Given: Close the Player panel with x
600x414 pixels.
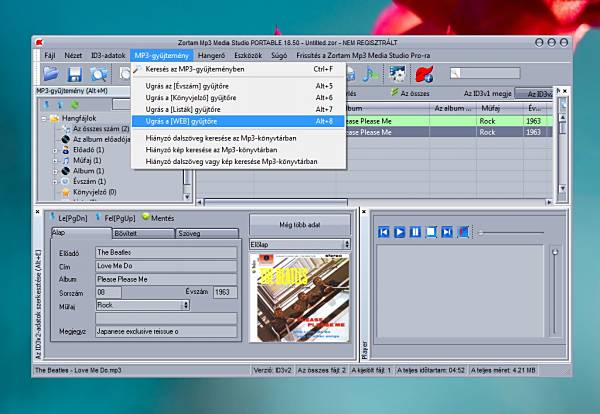Looking at the screenshot, I should 364,212.
